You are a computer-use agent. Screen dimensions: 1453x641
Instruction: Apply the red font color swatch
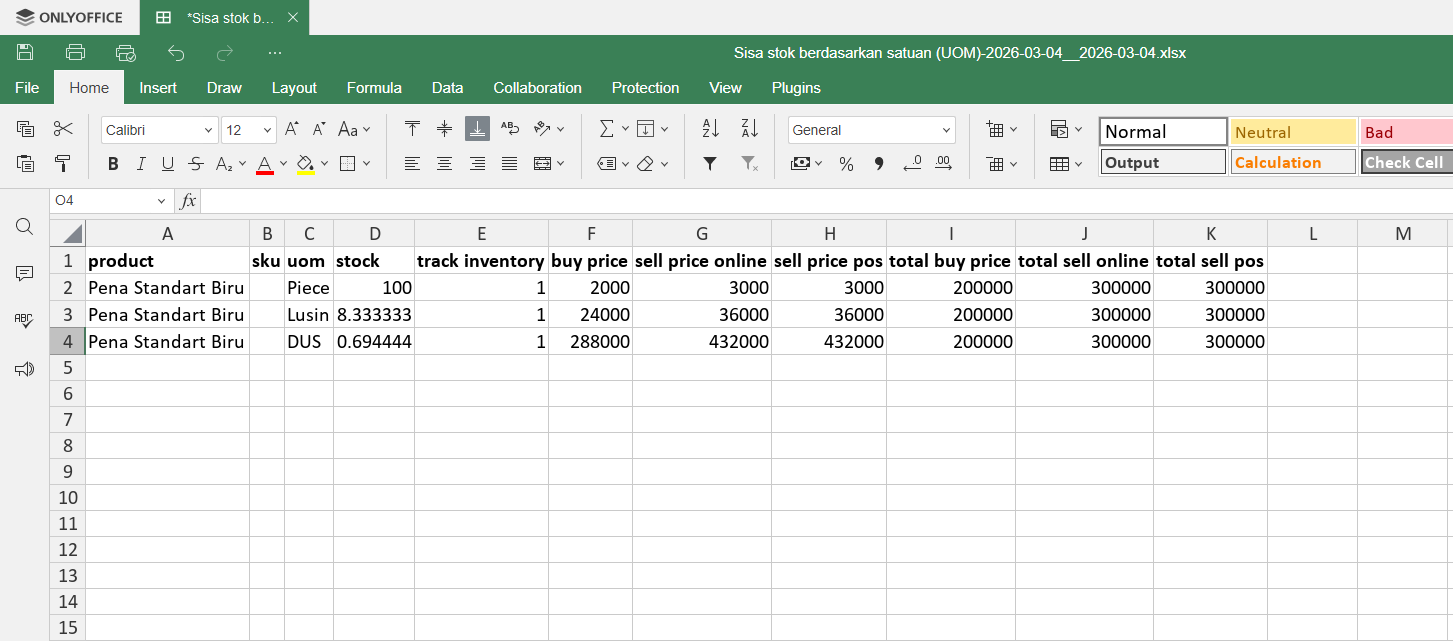point(265,163)
